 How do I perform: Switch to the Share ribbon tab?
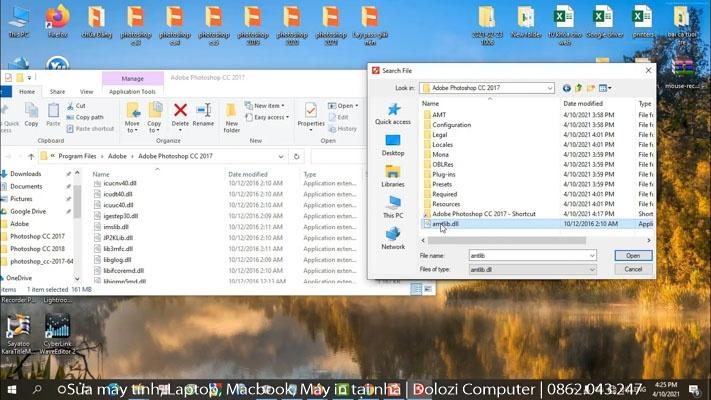pyautogui.click(x=56, y=91)
